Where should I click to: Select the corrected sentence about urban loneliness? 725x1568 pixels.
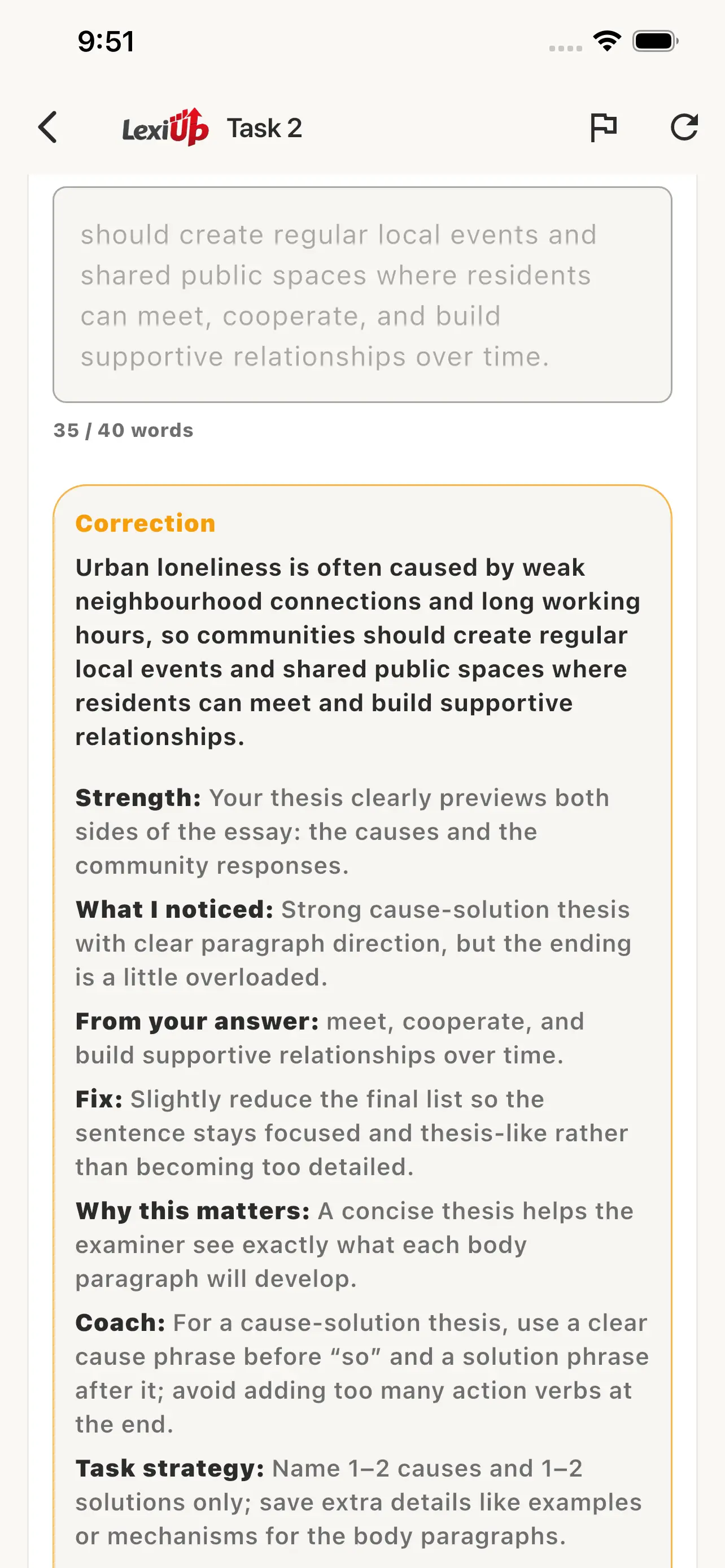(x=358, y=652)
